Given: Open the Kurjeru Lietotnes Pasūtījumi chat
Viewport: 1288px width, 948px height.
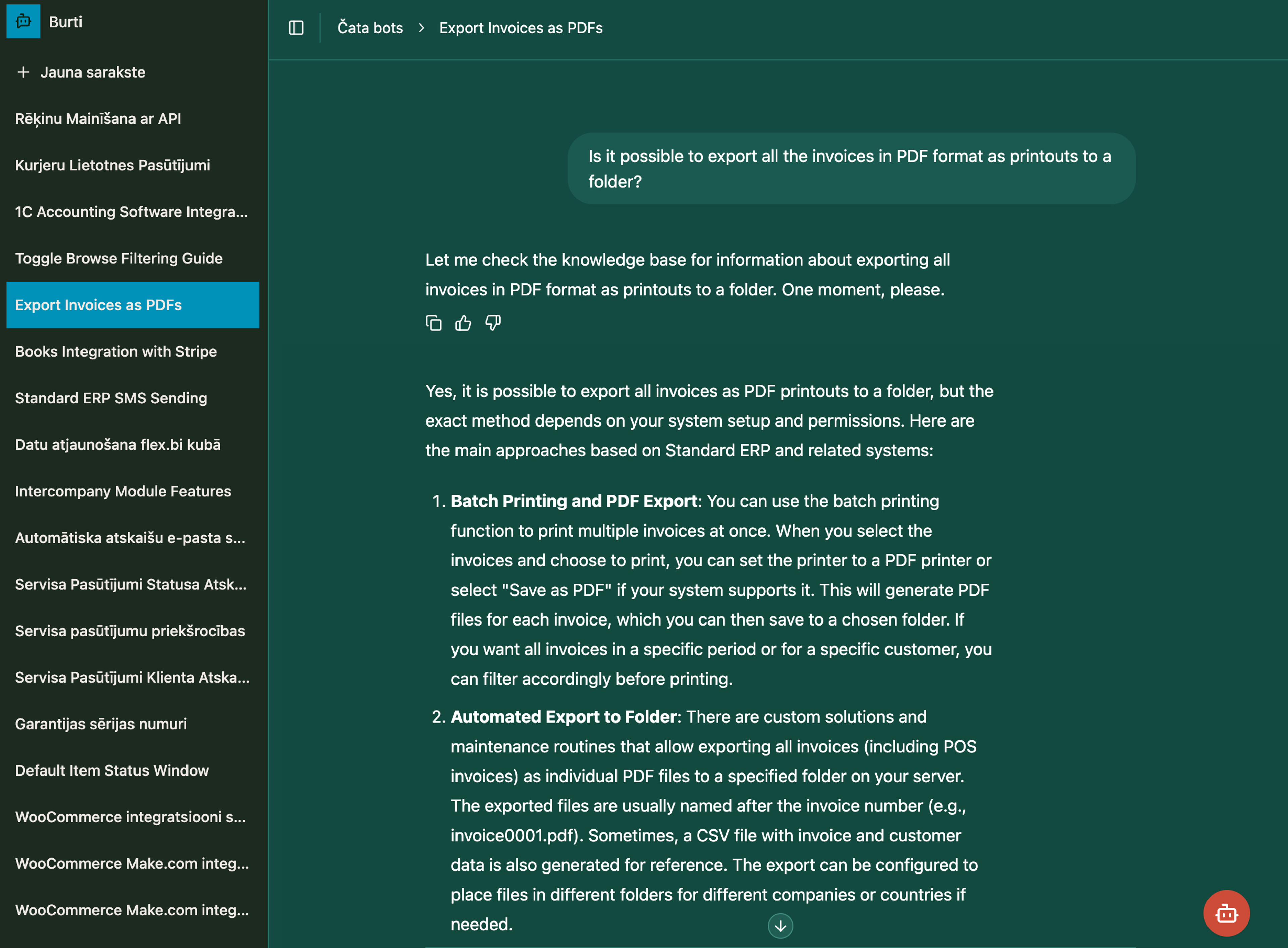Looking at the screenshot, I should (132, 165).
